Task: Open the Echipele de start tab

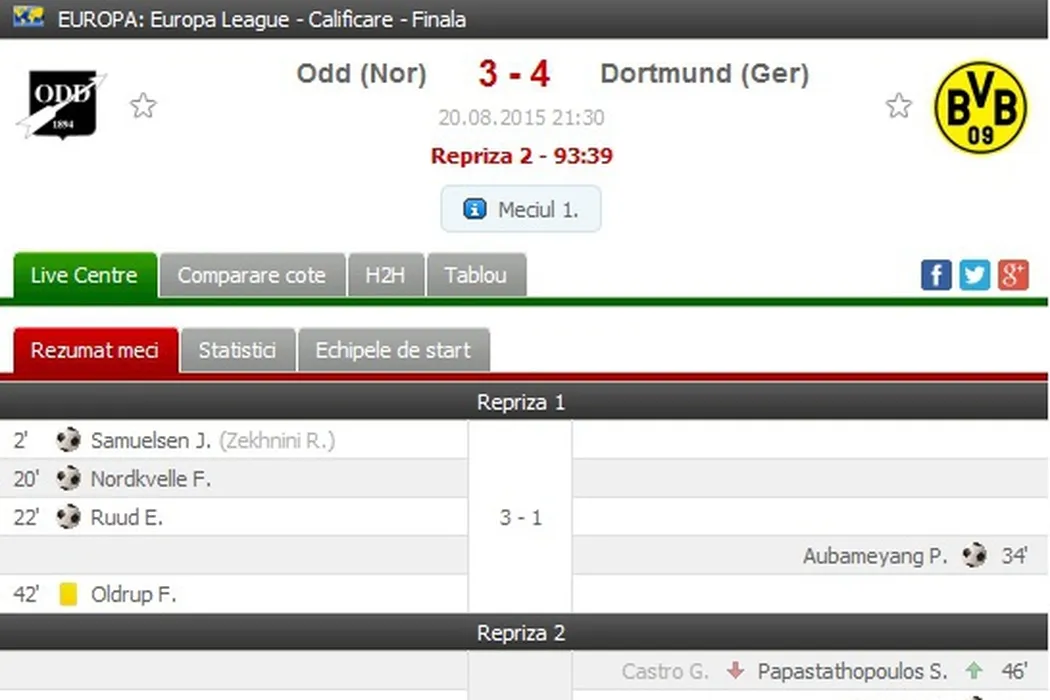Action: [x=393, y=351]
